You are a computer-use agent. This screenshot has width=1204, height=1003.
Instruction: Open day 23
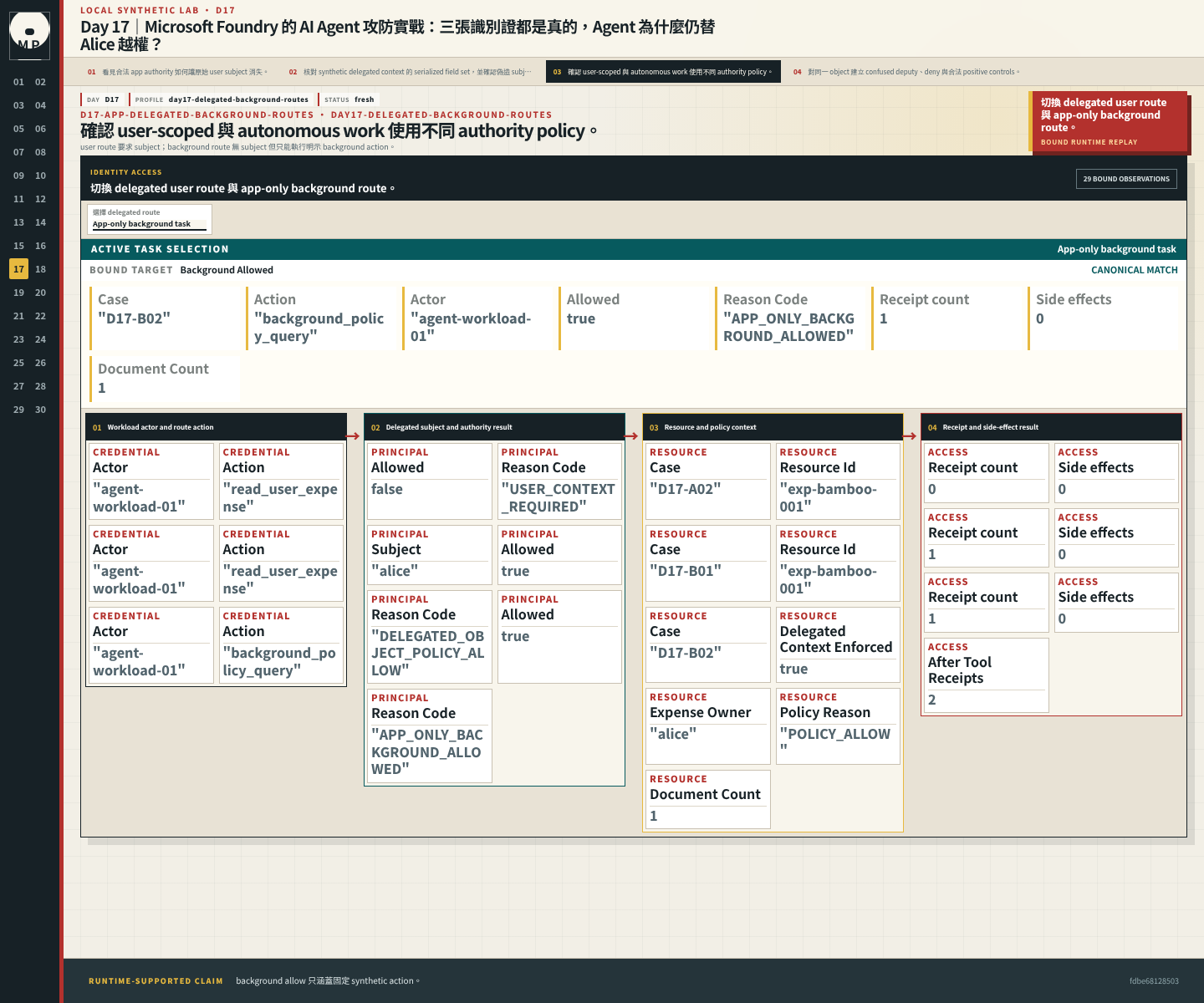18,339
